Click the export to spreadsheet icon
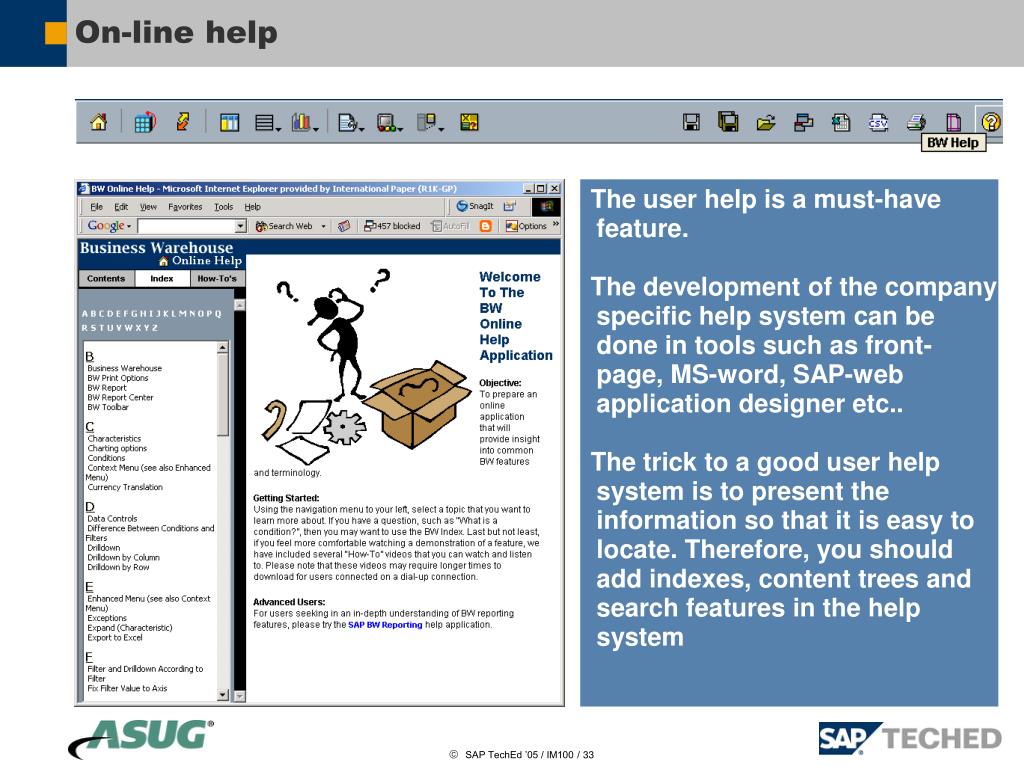Image resolution: width=1024 pixels, height=768 pixels. tap(840, 122)
